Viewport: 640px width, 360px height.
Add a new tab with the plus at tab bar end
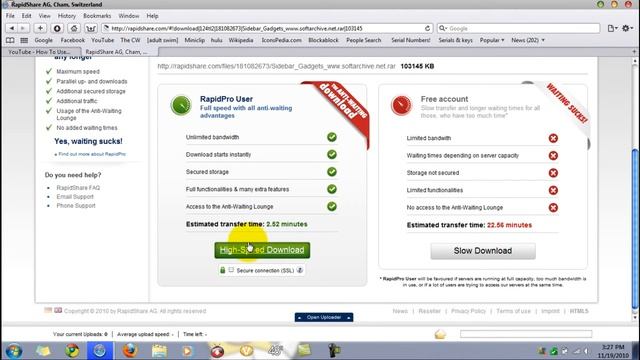(634, 52)
